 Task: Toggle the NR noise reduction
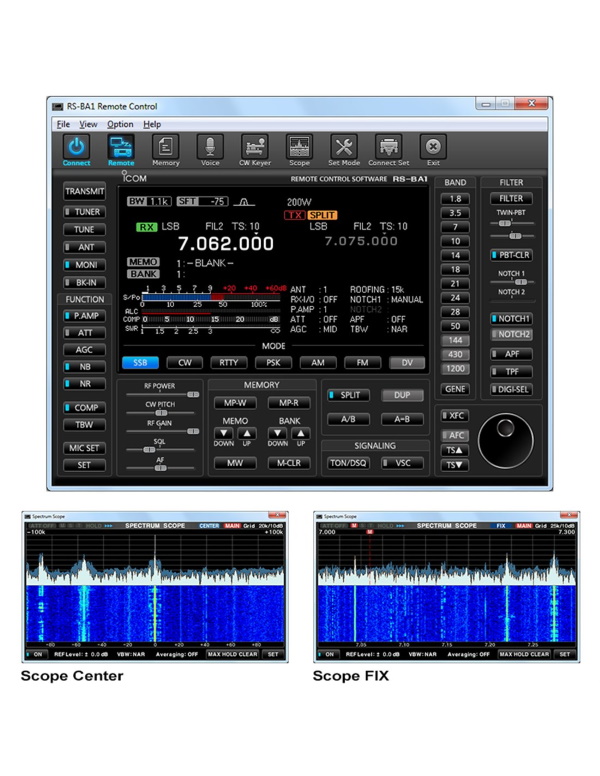click(84, 384)
